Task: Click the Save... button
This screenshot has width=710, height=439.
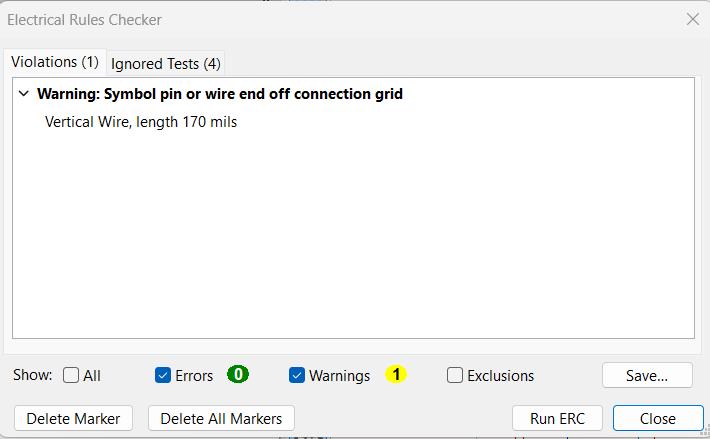Action: click(647, 375)
